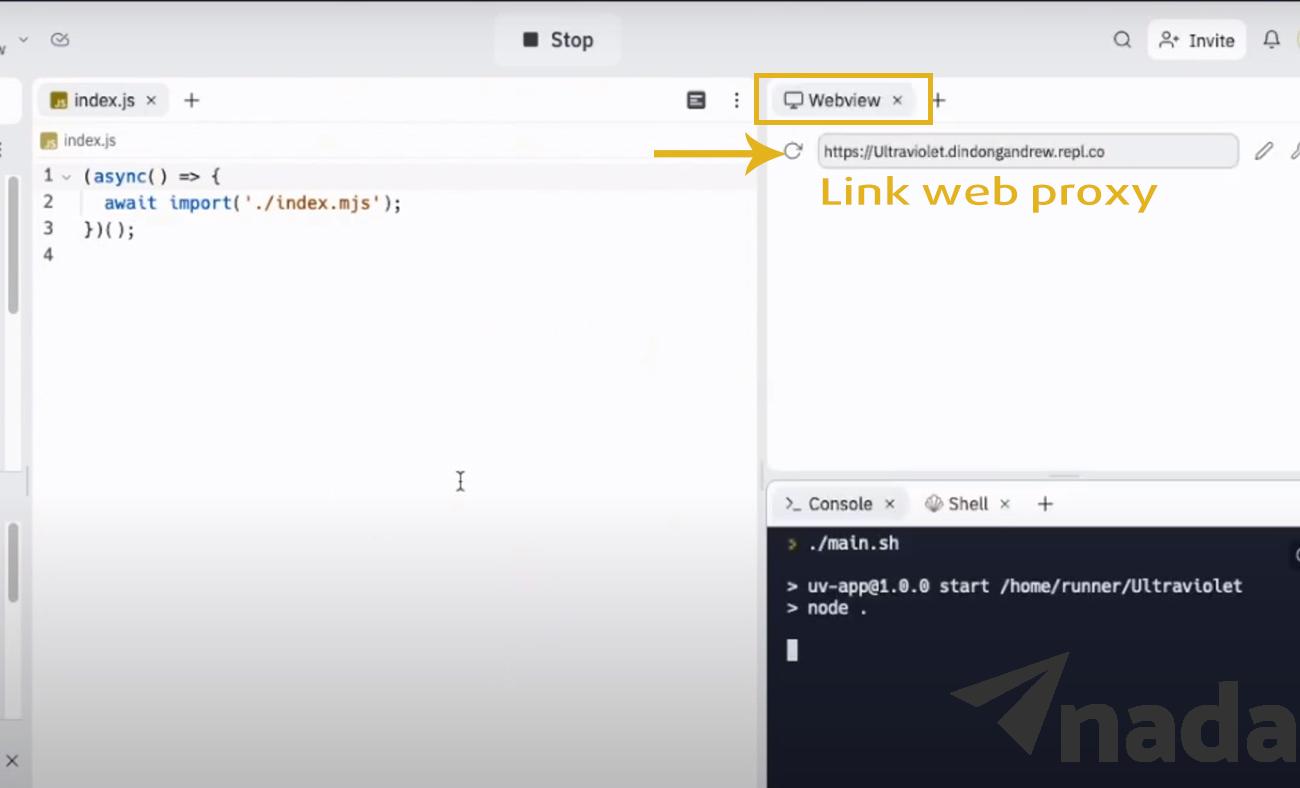This screenshot has height=788, width=1300.
Task: Add a new tab beside Webview
Action: pyautogui.click(x=938, y=100)
